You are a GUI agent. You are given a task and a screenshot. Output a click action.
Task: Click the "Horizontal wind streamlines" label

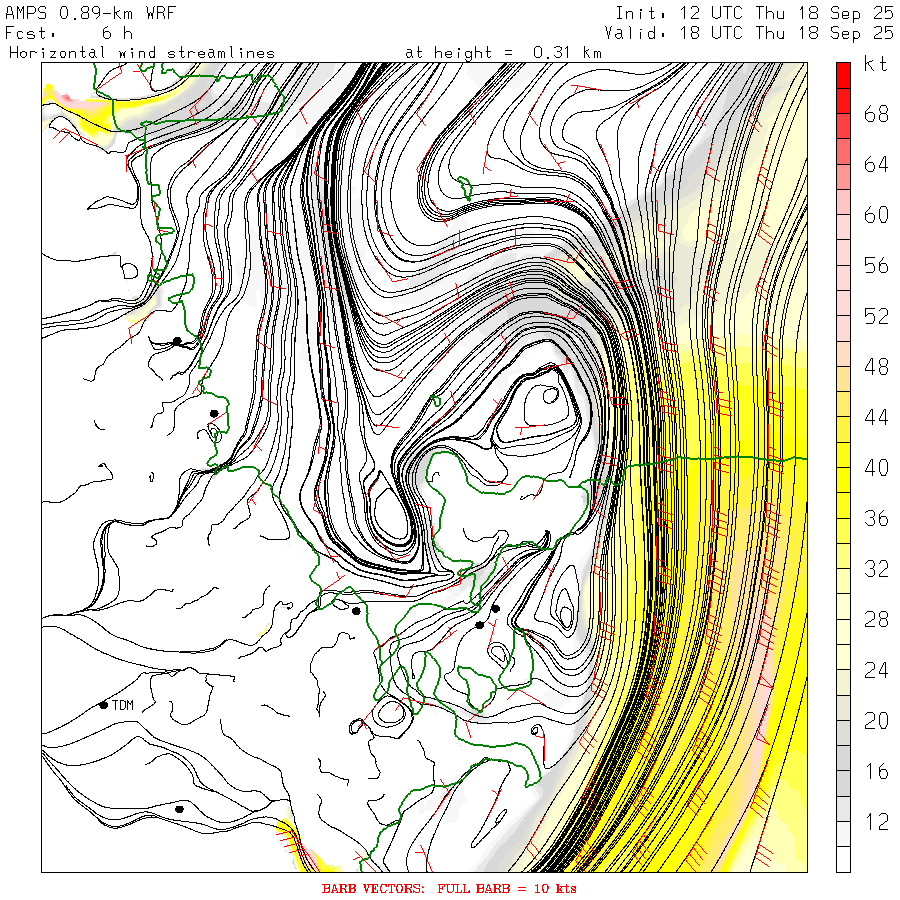pyautogui.click(x=142, y=53)
